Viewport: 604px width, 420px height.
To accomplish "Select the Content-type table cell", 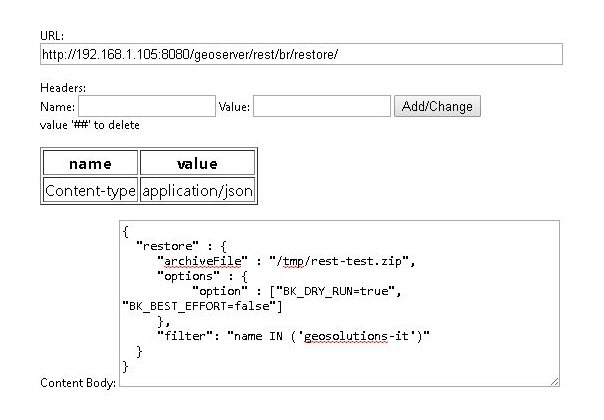I will coord(89,190).
